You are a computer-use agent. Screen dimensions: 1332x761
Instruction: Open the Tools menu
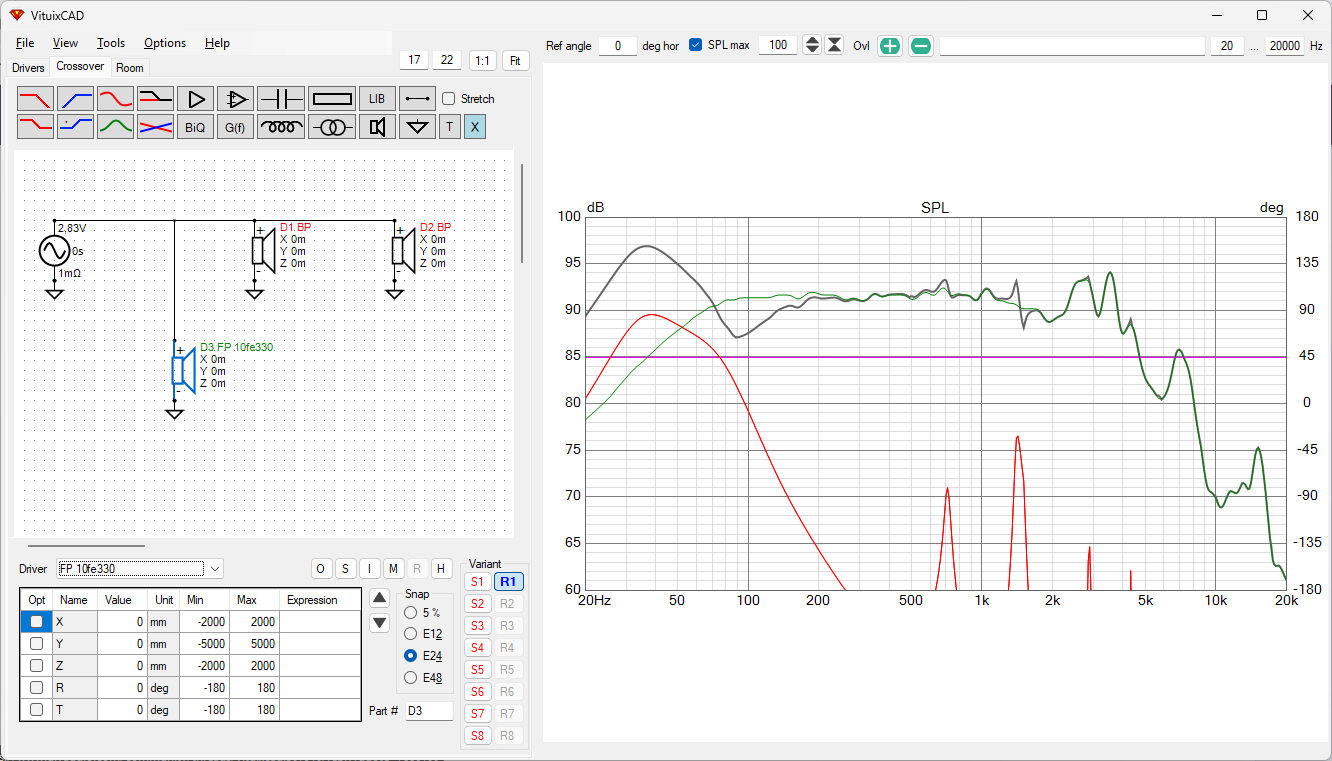[111, 43]
